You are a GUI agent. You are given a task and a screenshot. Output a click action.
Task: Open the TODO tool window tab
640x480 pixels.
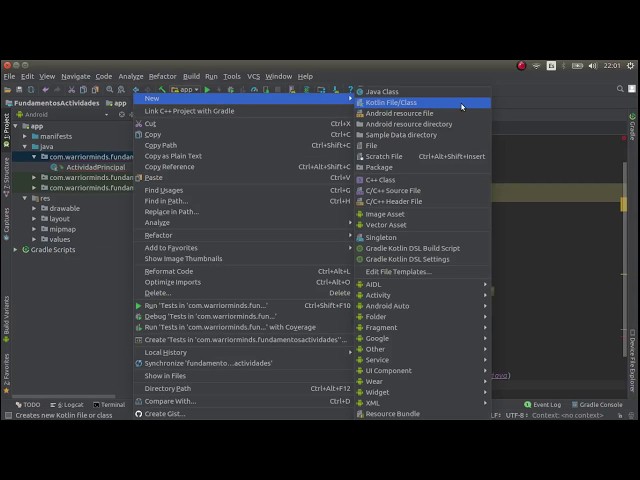(x=28, y=405)
